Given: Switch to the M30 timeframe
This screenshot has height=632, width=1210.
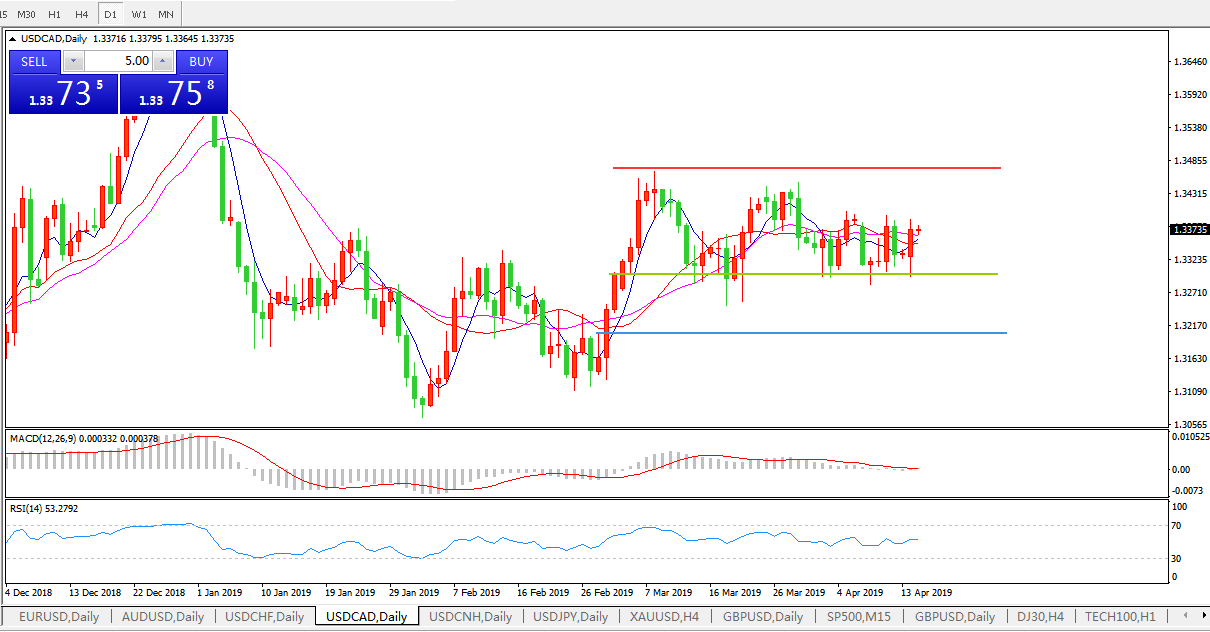Looking at the screenshot, I should click(x=27, y=14).
